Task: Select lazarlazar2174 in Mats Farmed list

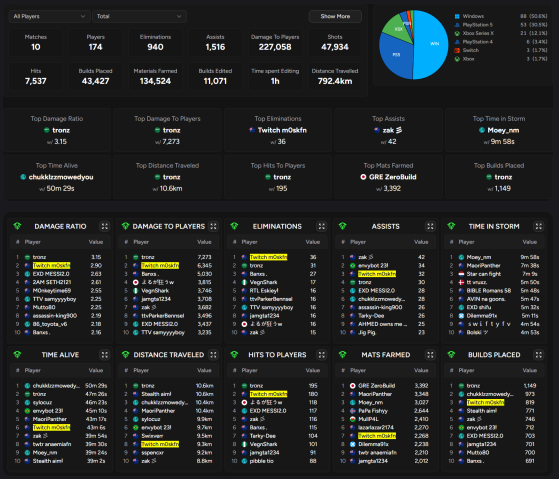Action: (377, 428)
